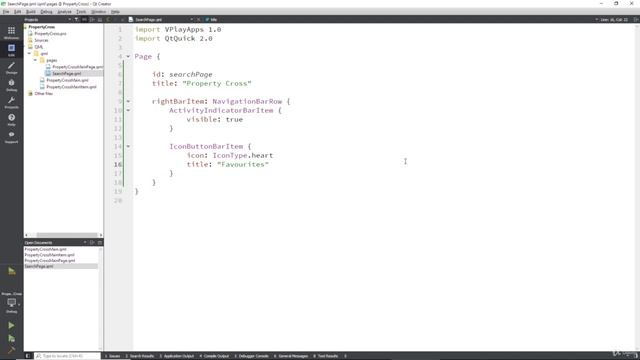Switch to Welcome mode in the sidebar
640x360 pixels.
coord(11,33)
